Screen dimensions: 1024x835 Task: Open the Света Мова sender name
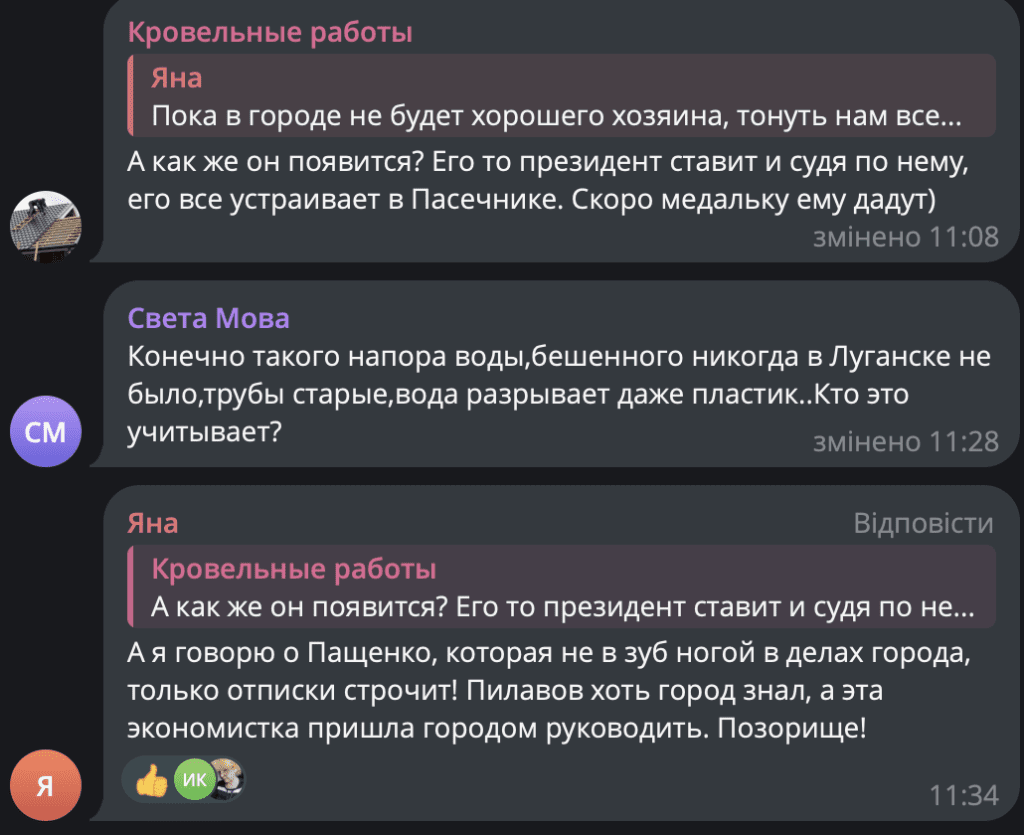pos(209,319)
